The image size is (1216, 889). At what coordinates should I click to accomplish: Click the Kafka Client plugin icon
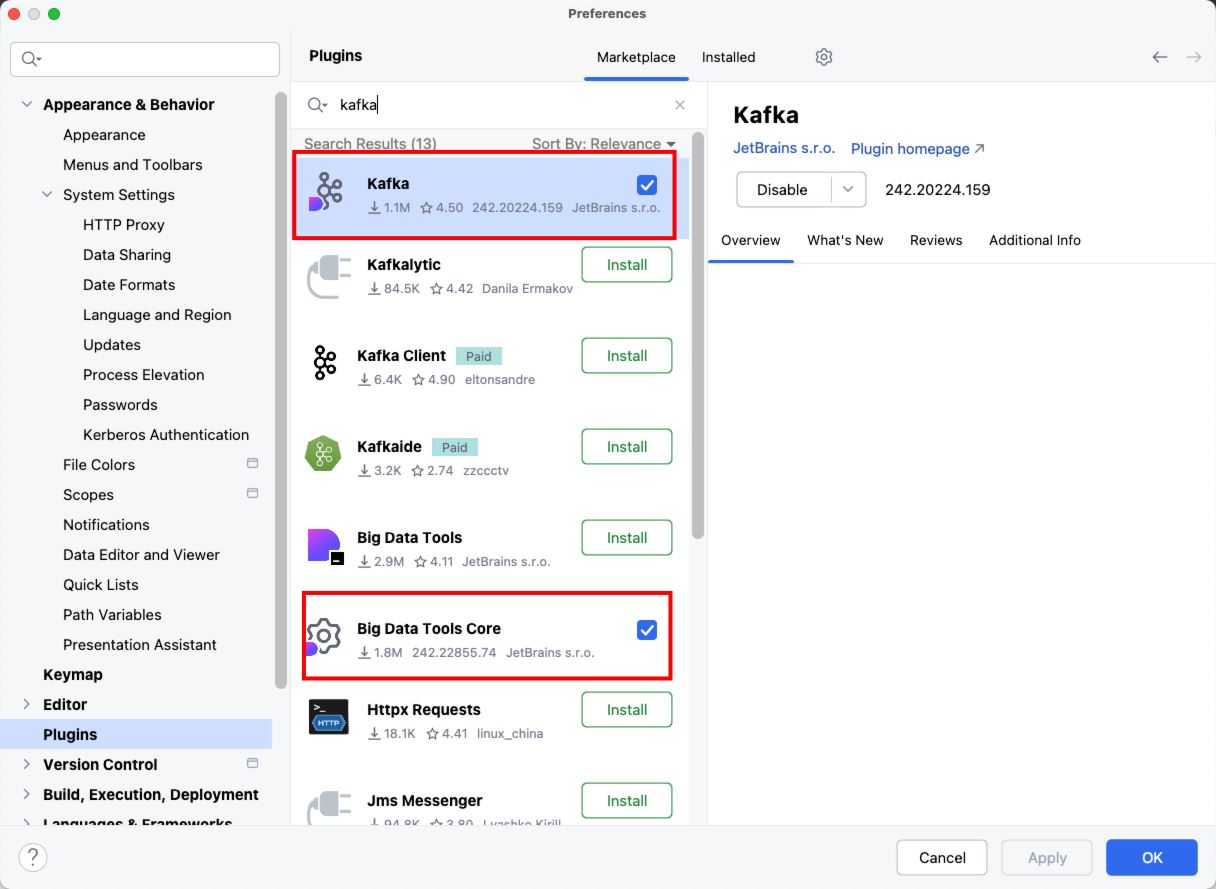pyautogui.click(x=325, y=365)
